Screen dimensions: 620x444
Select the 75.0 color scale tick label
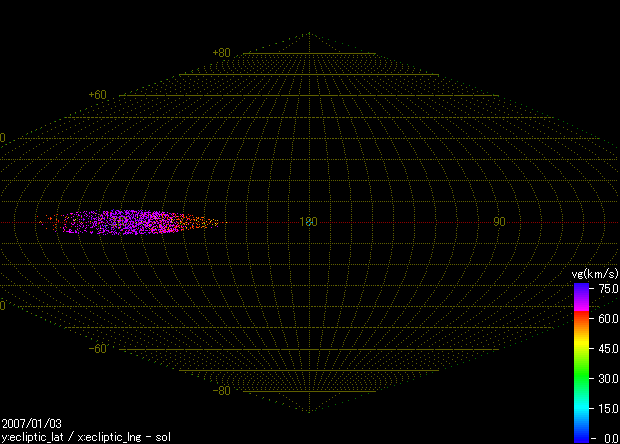coord(607,288)
